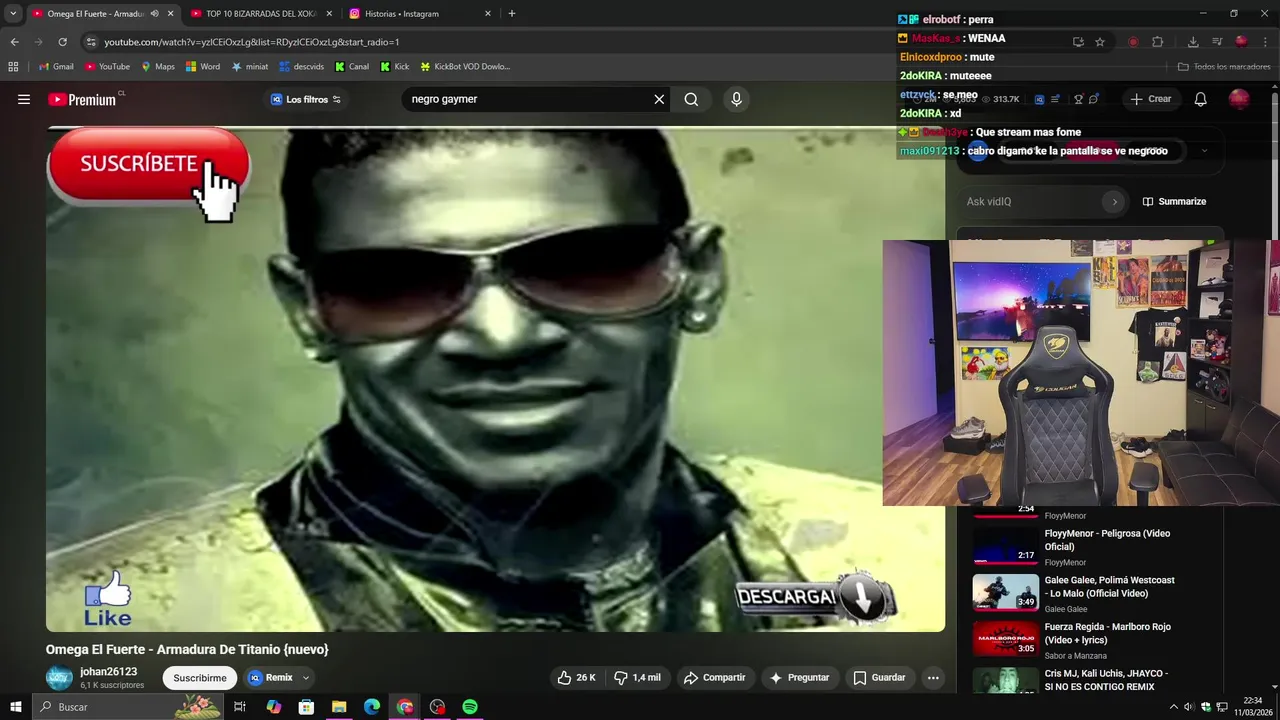Open site information icon in address bar
Image resolution: width=1280 pixels, height=720 pixels.
91,42
